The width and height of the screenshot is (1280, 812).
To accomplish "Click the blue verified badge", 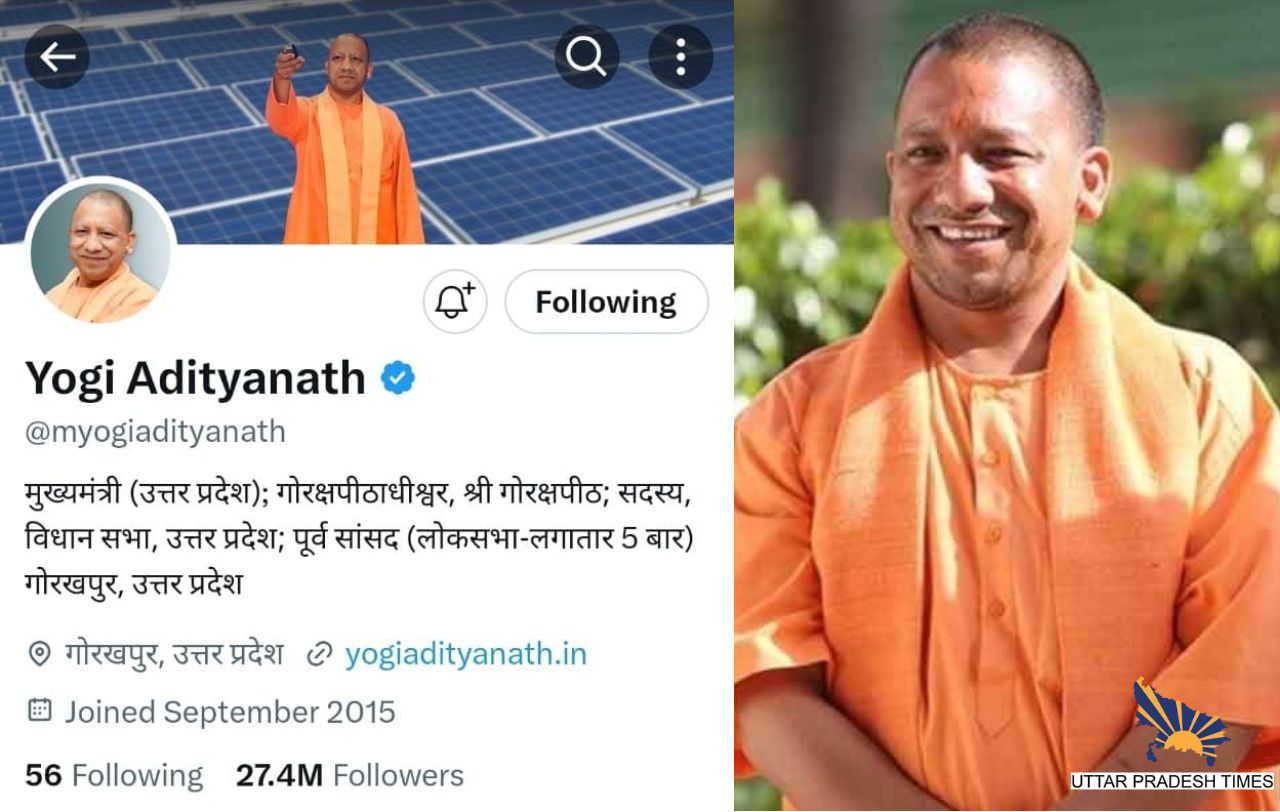I will tap(398, 378).
